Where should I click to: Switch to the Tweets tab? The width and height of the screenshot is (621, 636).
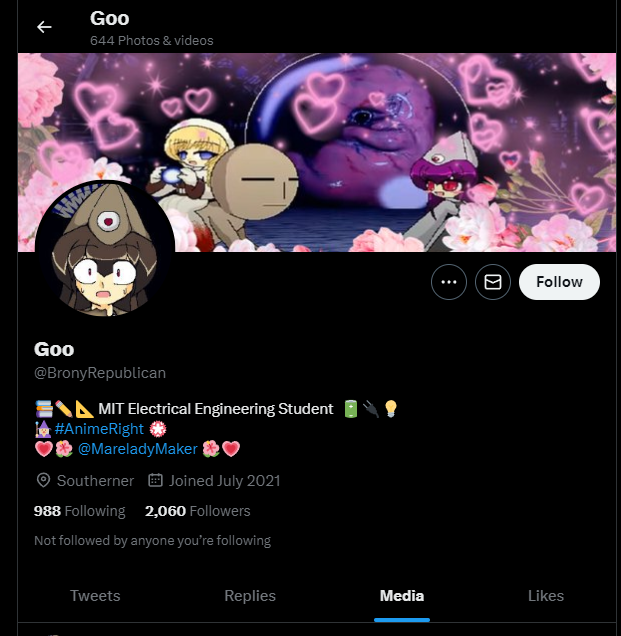tap(95, 595)
